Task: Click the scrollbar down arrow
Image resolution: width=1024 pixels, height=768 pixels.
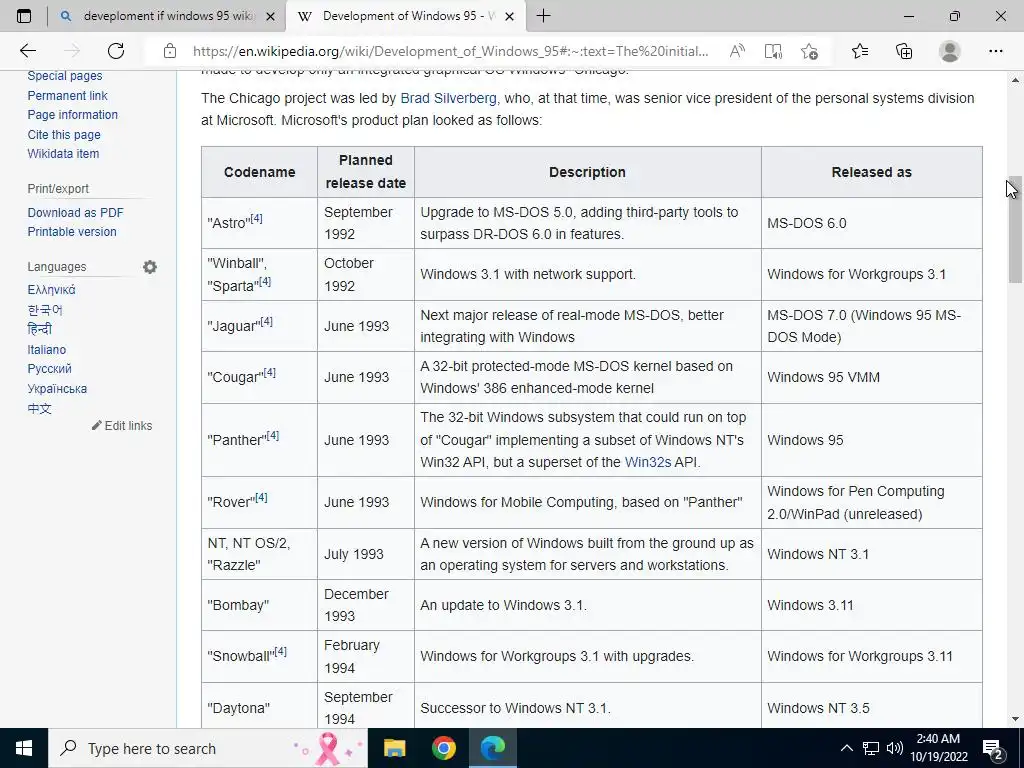Action: [1015, 720]
